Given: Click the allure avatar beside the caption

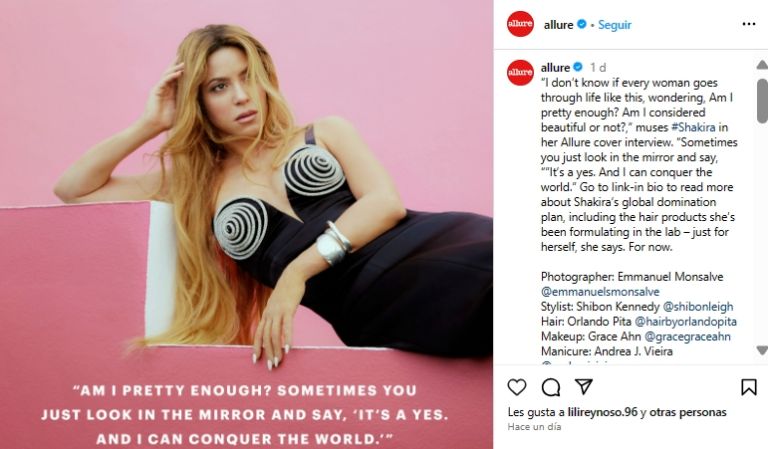Looking at the screenshot, I should (x=520, y=72).
